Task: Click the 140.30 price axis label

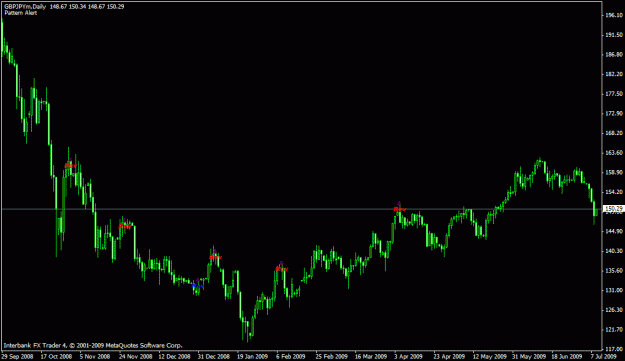Action: click(614, 251)
